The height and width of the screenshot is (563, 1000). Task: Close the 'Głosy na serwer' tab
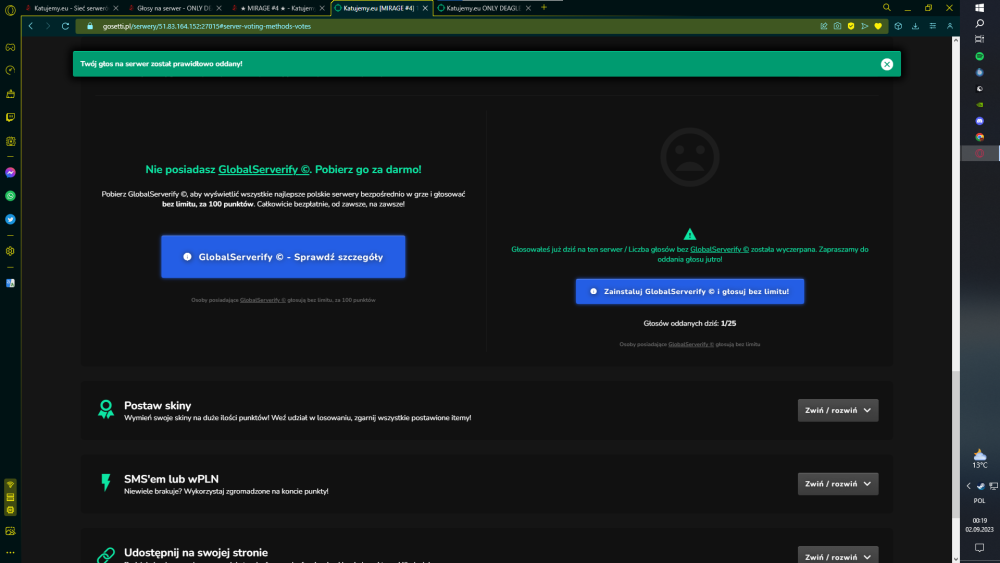pos(219,8)
